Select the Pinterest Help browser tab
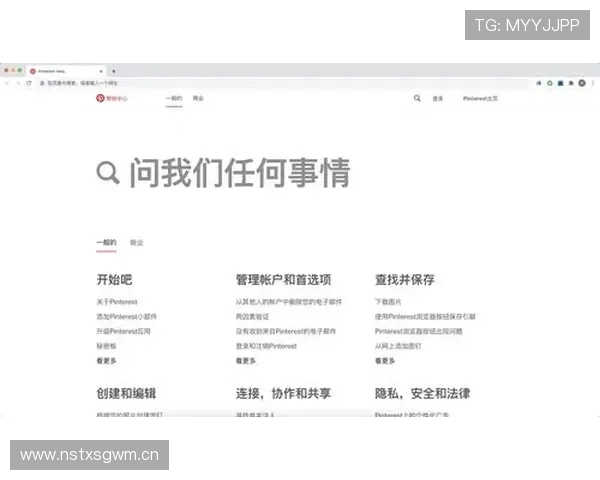Image resolution: width=600 pixels, height=480 pixels. pos(65,71)
